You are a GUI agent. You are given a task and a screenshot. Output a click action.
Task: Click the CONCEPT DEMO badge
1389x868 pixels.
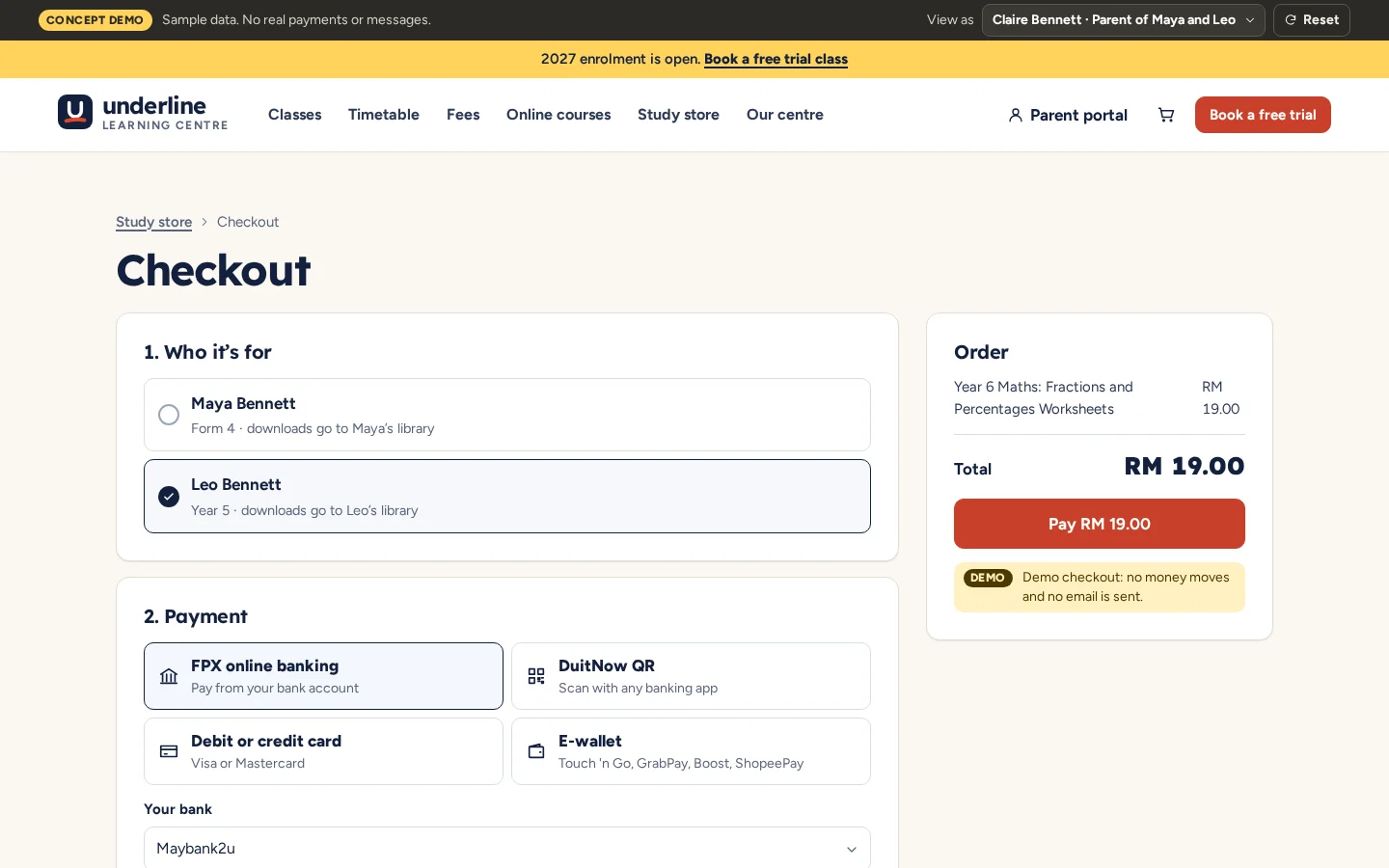(x=95, y=20)
